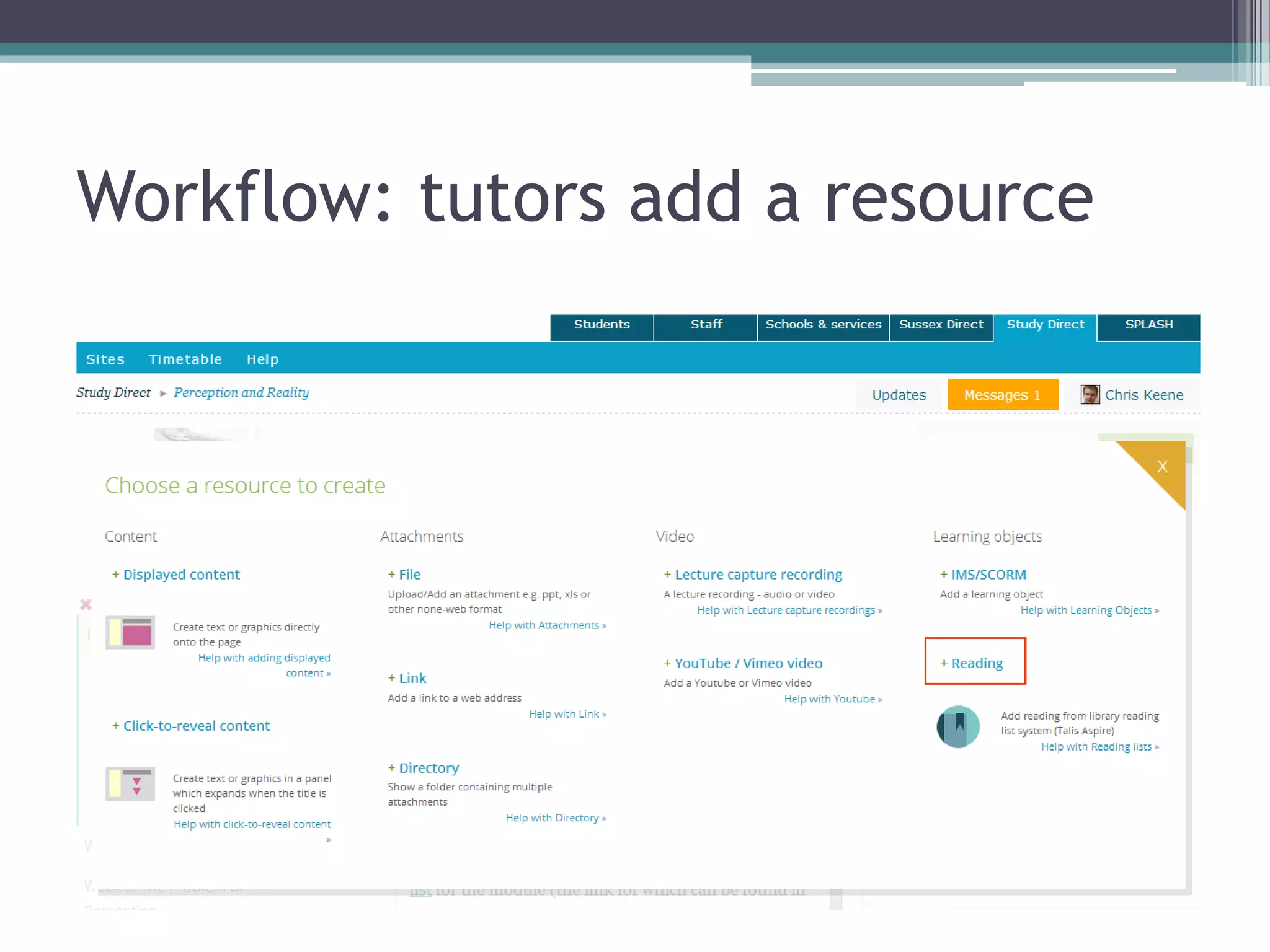Click the Attachments column heading
1270x952 pixels.
422,536
